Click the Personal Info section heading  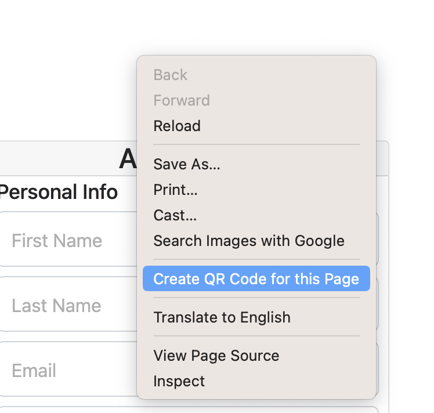(58, 192)
